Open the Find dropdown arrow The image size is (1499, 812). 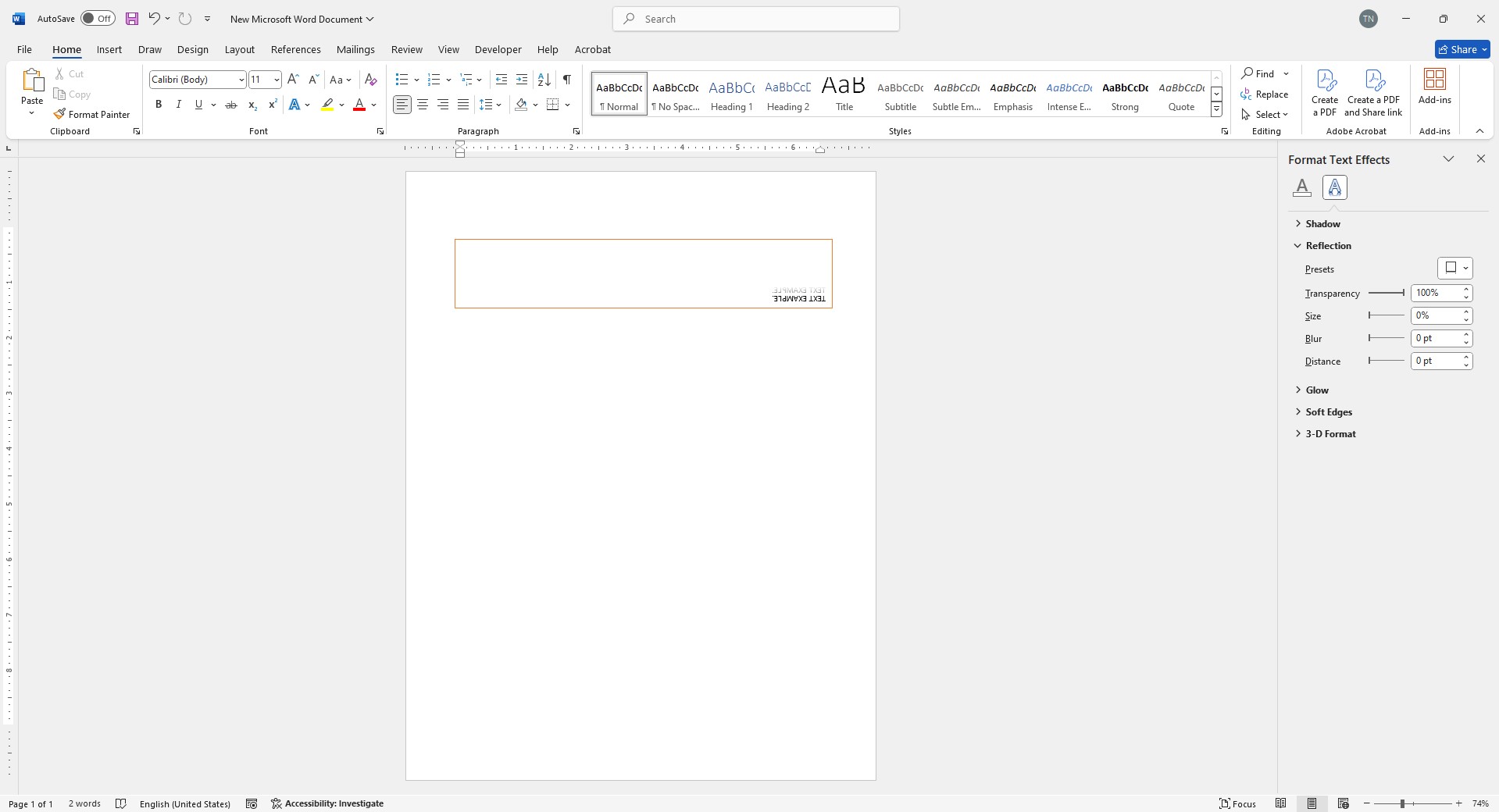(x=1286, y=73)
